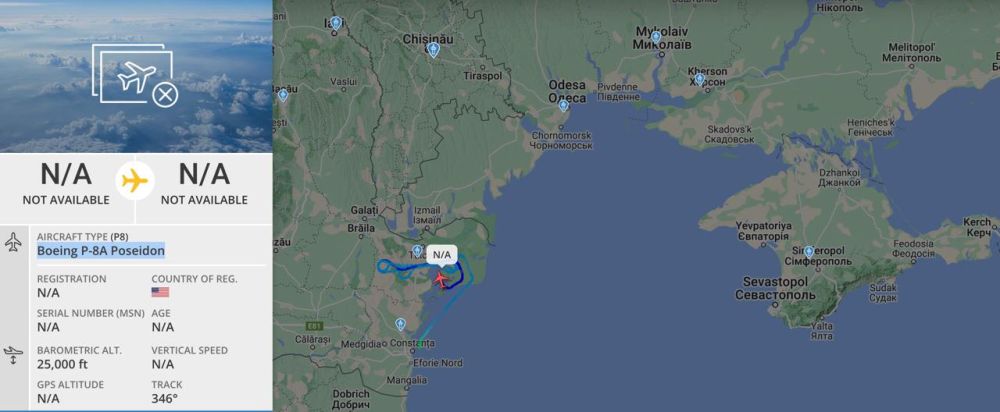The width and height of the screenshot is (1000, 412).
Task: Click the no-photo-available aircraft image icon
Action: (x=135, y=75)
